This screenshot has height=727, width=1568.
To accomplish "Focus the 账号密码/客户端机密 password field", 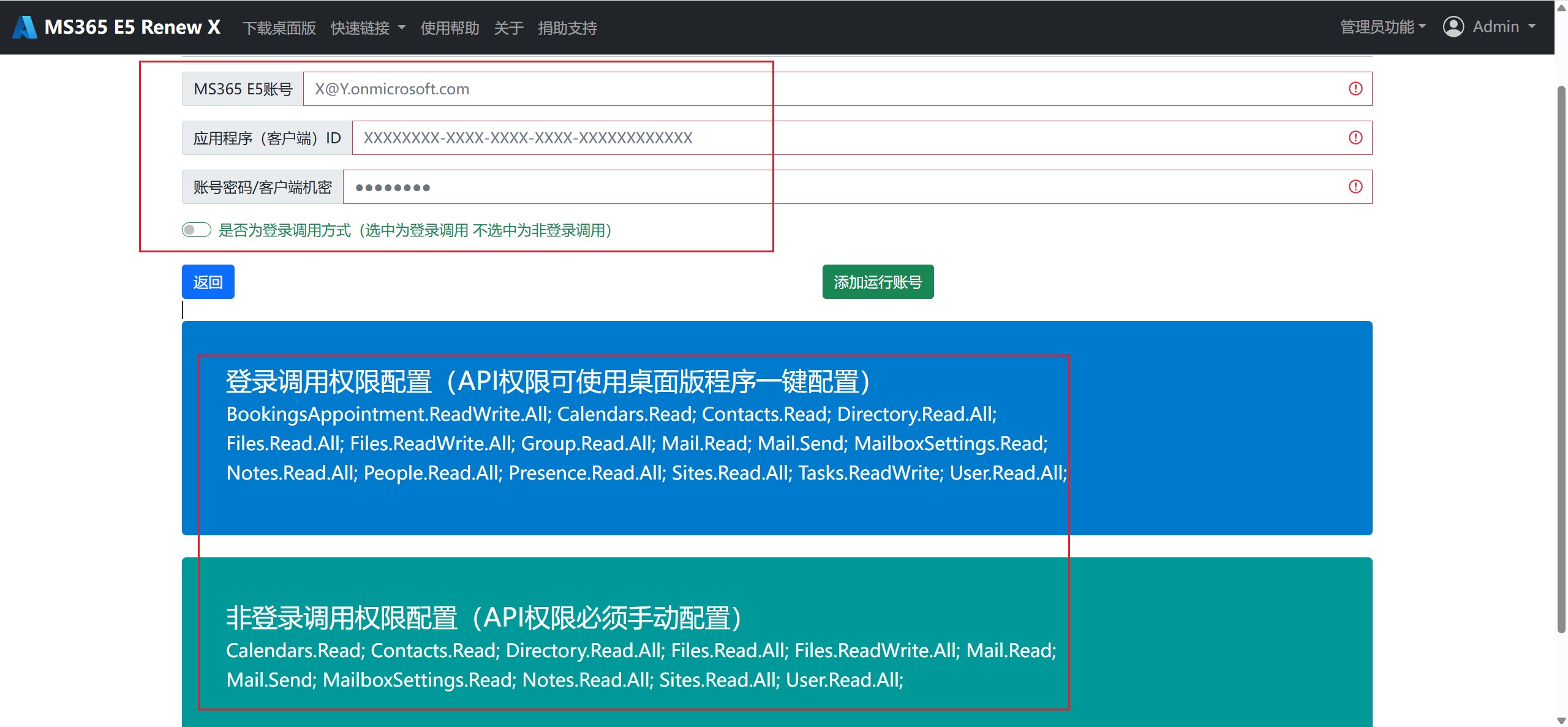I will tap(858, 187).
